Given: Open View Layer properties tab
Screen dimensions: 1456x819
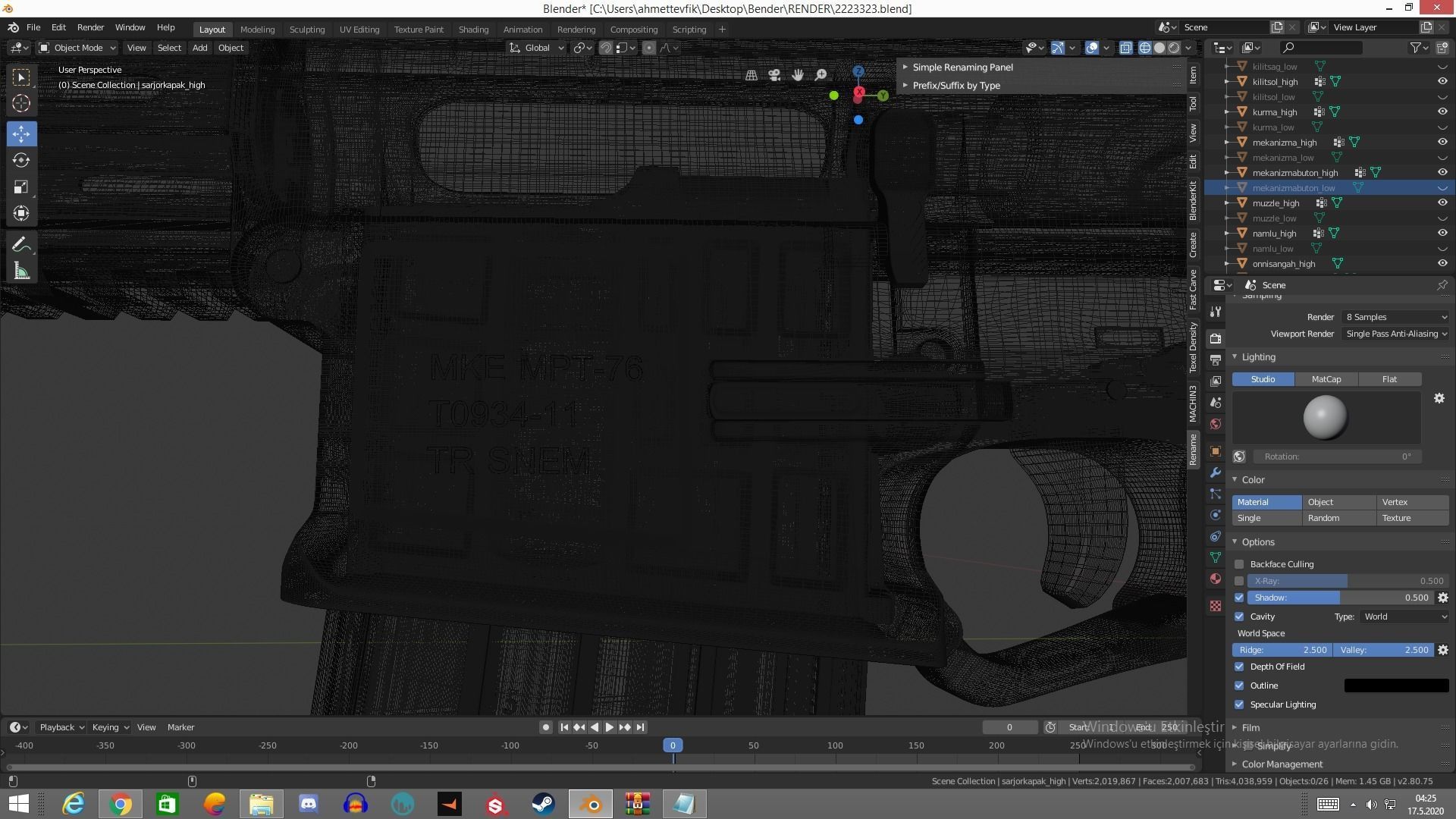Looking at the screenshot, I should point(1216,381).
